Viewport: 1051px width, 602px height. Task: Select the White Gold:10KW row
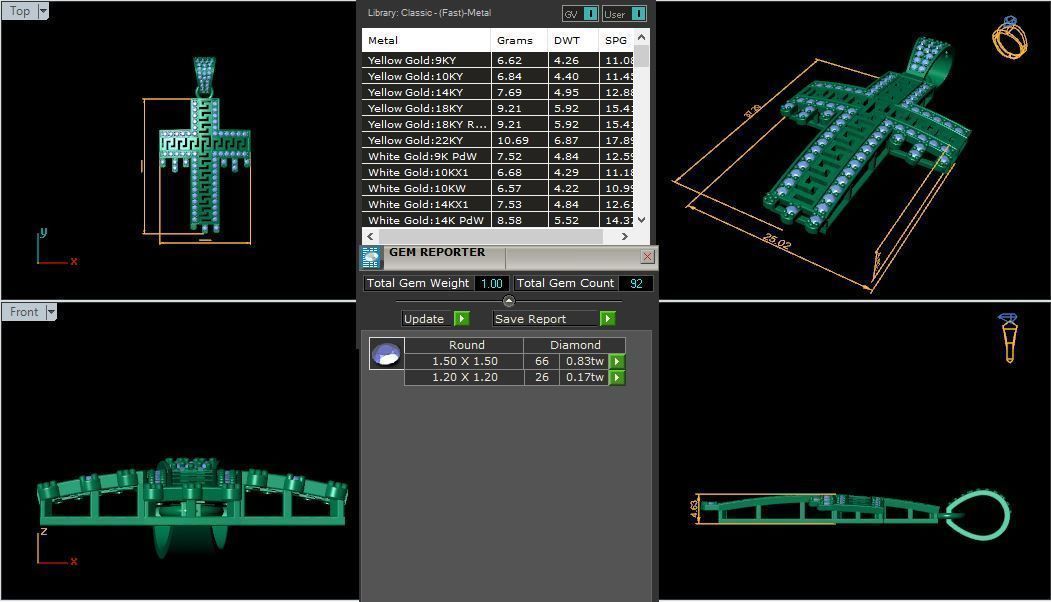(x=497, y=188)
